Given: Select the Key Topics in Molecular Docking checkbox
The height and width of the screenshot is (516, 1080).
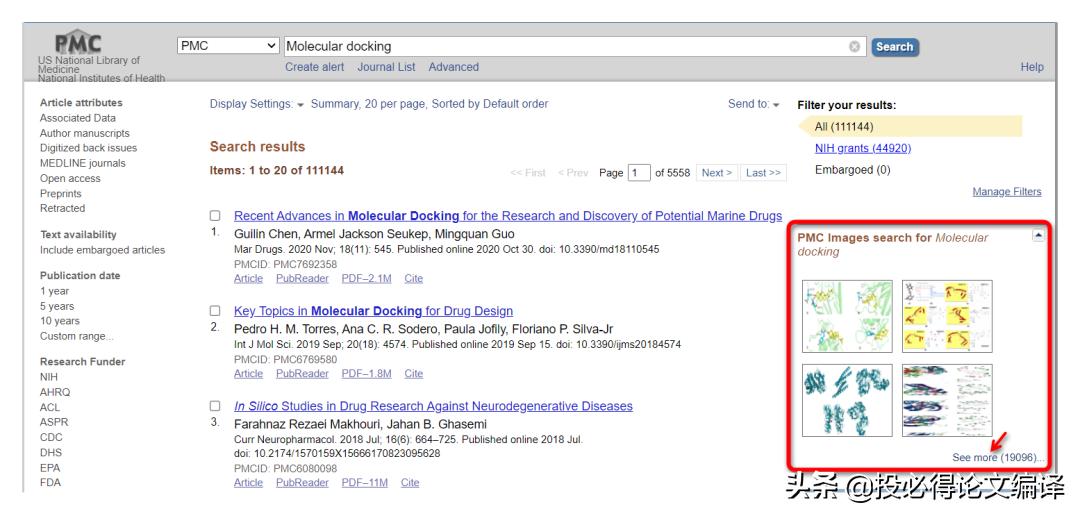Looking at the screenshot, I should tap(215, 311).
